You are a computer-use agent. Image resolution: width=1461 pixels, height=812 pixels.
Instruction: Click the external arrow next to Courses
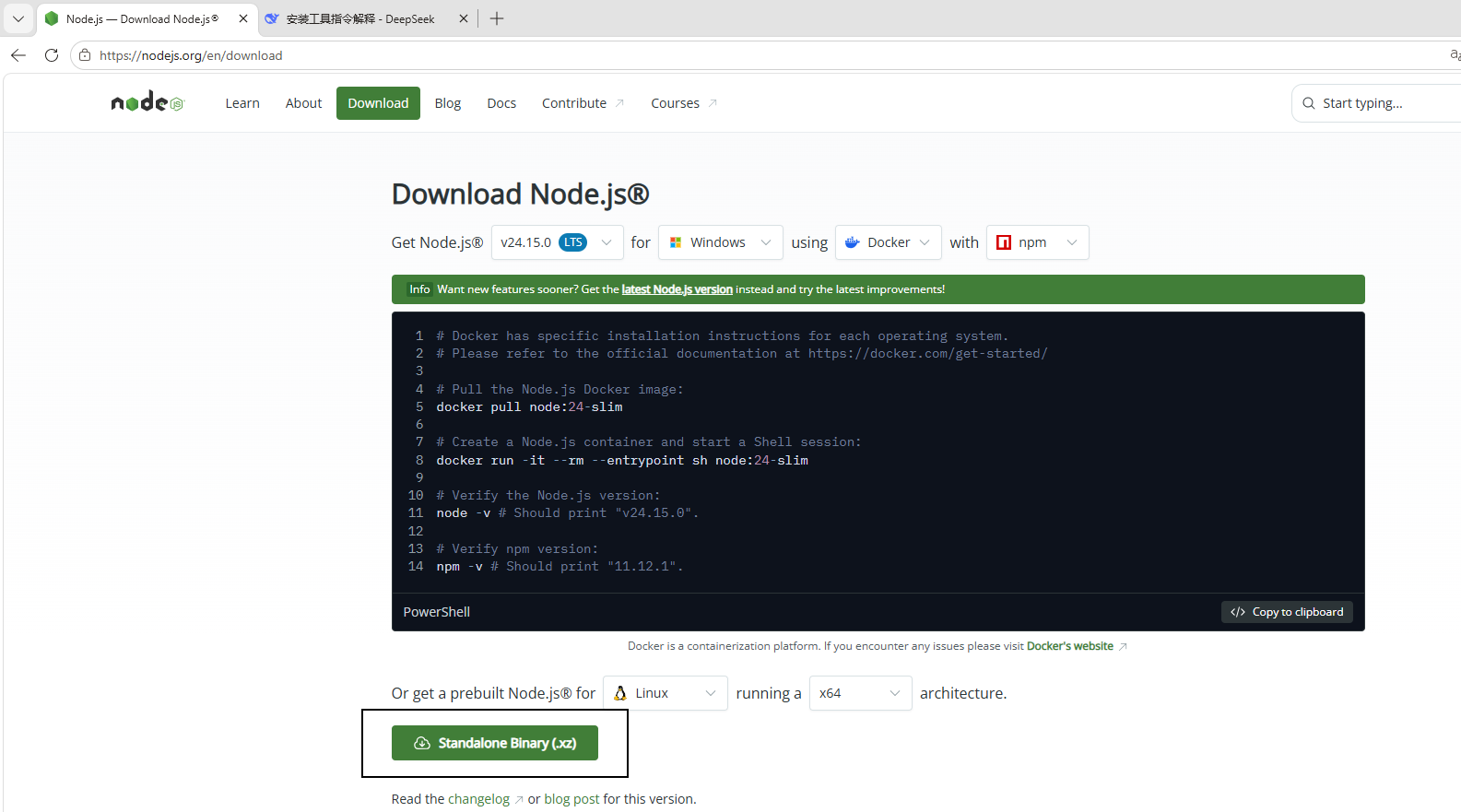(x=713, y=103)
